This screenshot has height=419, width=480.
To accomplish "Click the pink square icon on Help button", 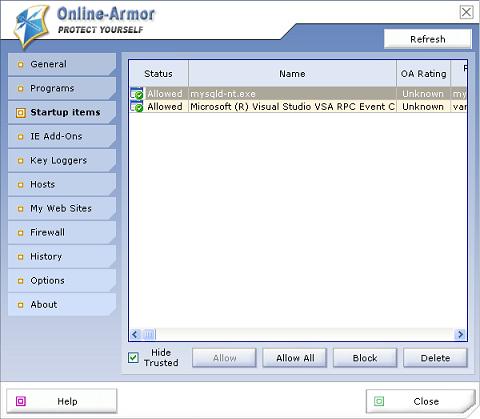I will [21, 401].
